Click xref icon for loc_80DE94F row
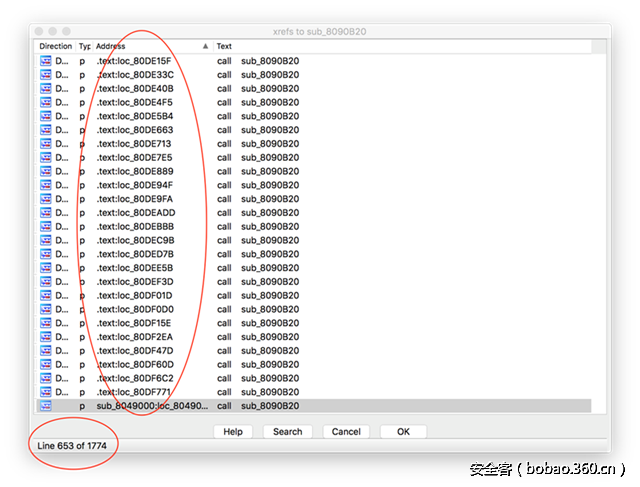 46,185
